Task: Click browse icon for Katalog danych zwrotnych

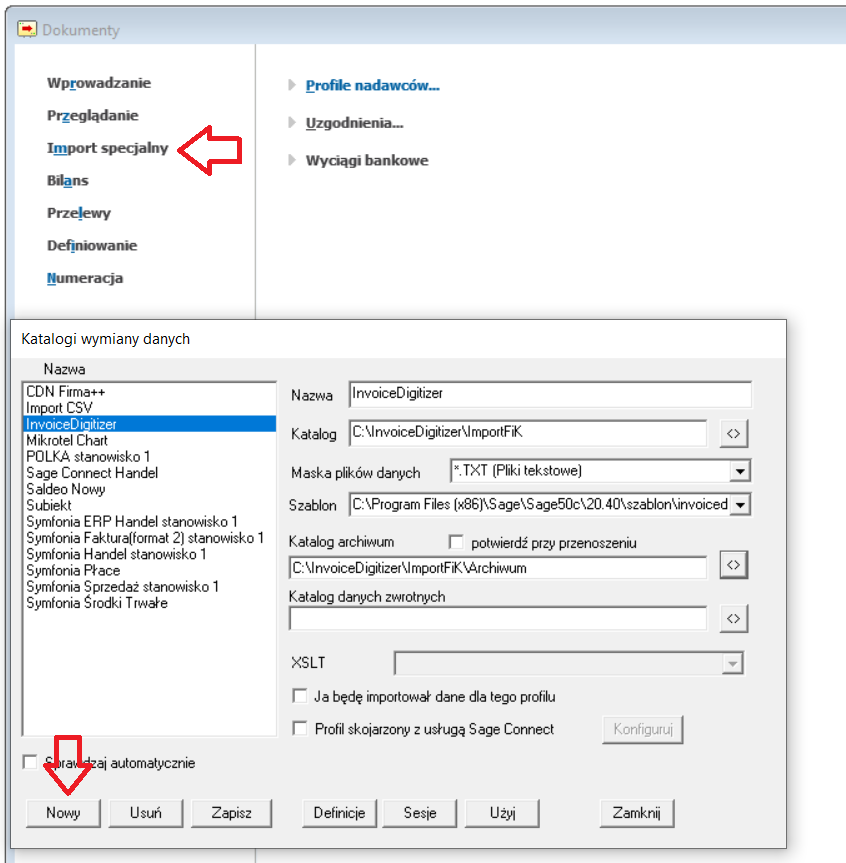Action: tap(733, 619)
